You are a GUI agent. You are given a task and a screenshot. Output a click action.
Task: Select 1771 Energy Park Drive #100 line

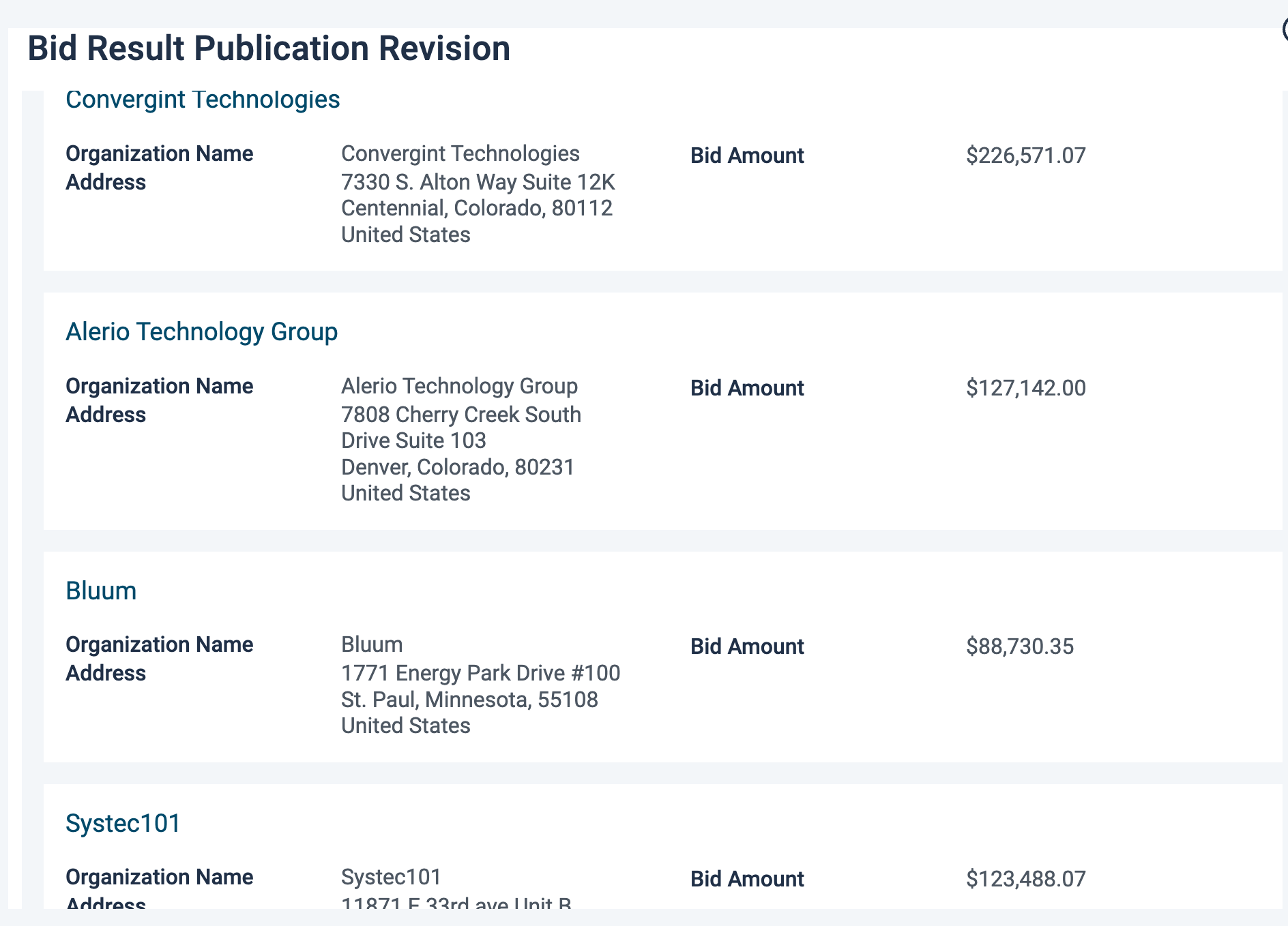coord(481,673)
